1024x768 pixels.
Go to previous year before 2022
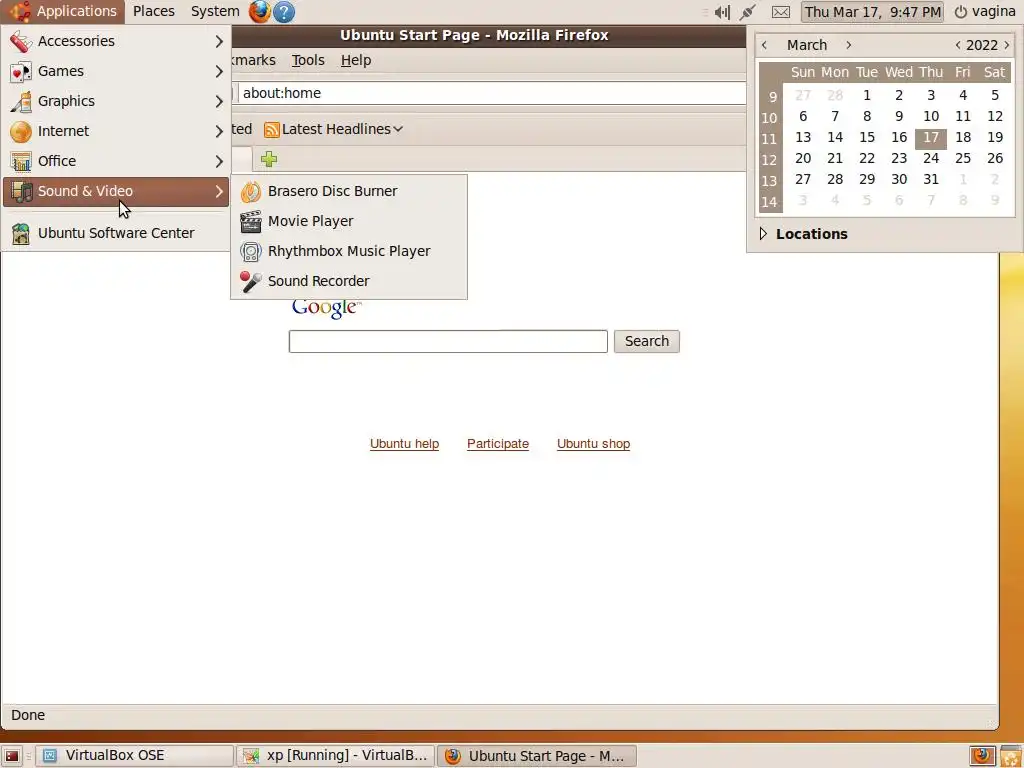[957, 45]
